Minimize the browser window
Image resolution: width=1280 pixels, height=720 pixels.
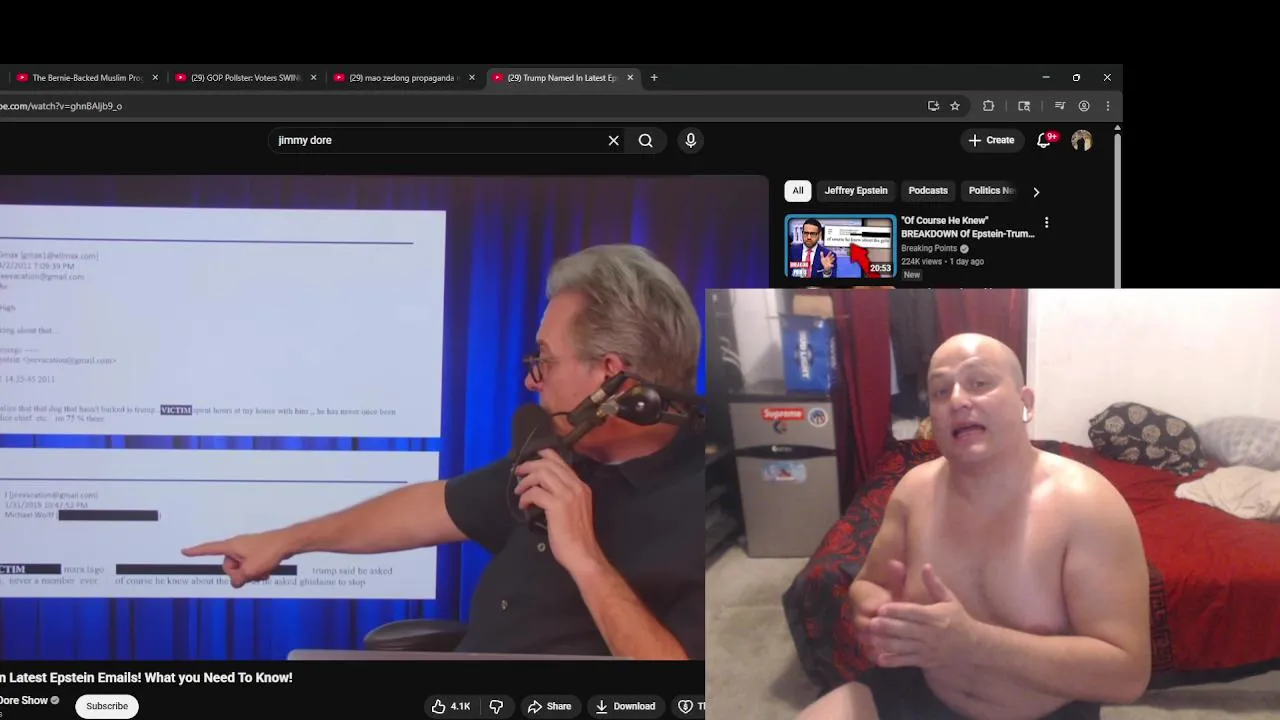click(x=1045, y=77)
